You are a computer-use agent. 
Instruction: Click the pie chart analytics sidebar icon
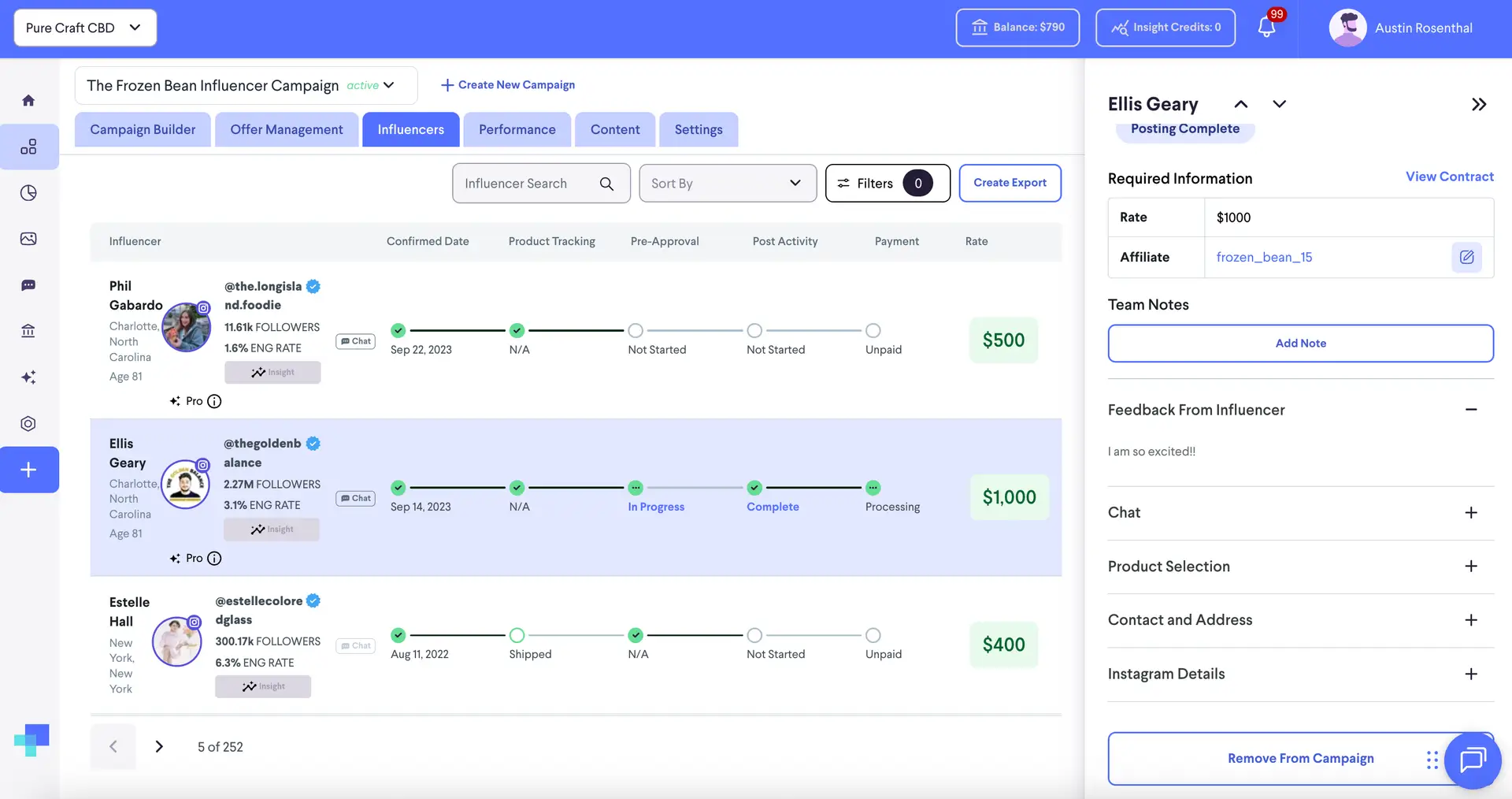click(28, 193)
